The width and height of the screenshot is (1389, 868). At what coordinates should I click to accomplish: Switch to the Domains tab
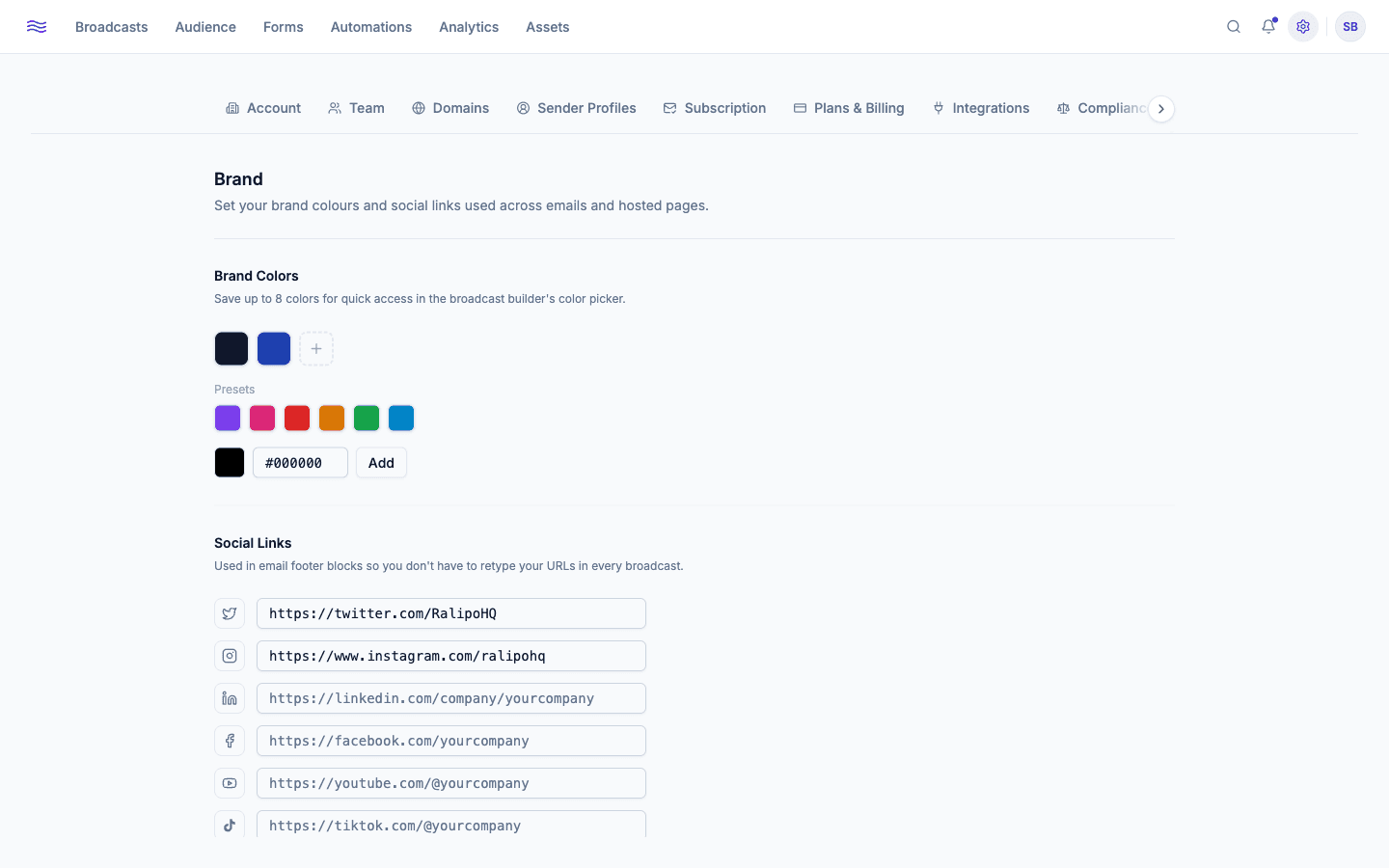(x=450, y=108)
